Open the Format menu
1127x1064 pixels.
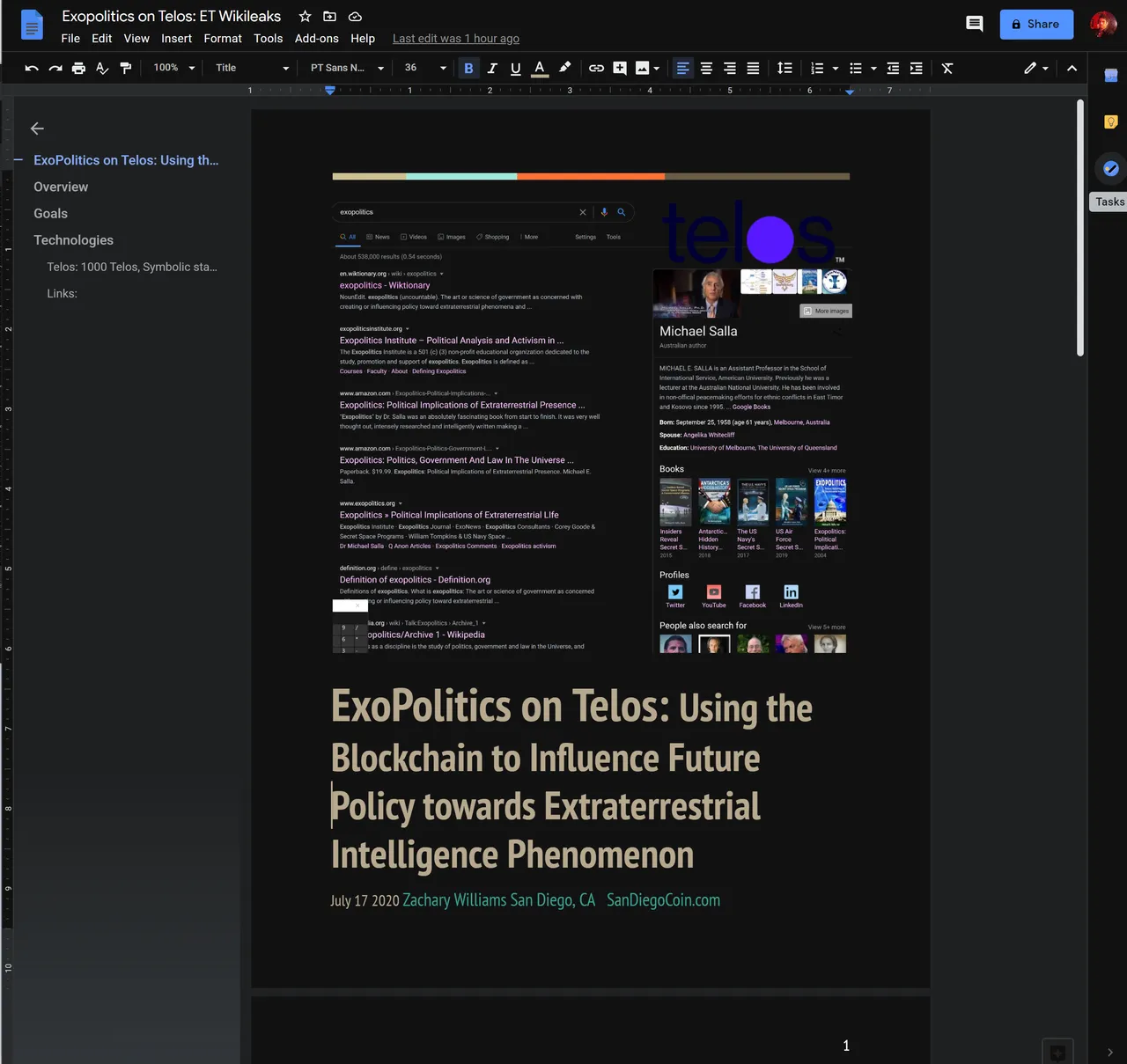(223, 39)
